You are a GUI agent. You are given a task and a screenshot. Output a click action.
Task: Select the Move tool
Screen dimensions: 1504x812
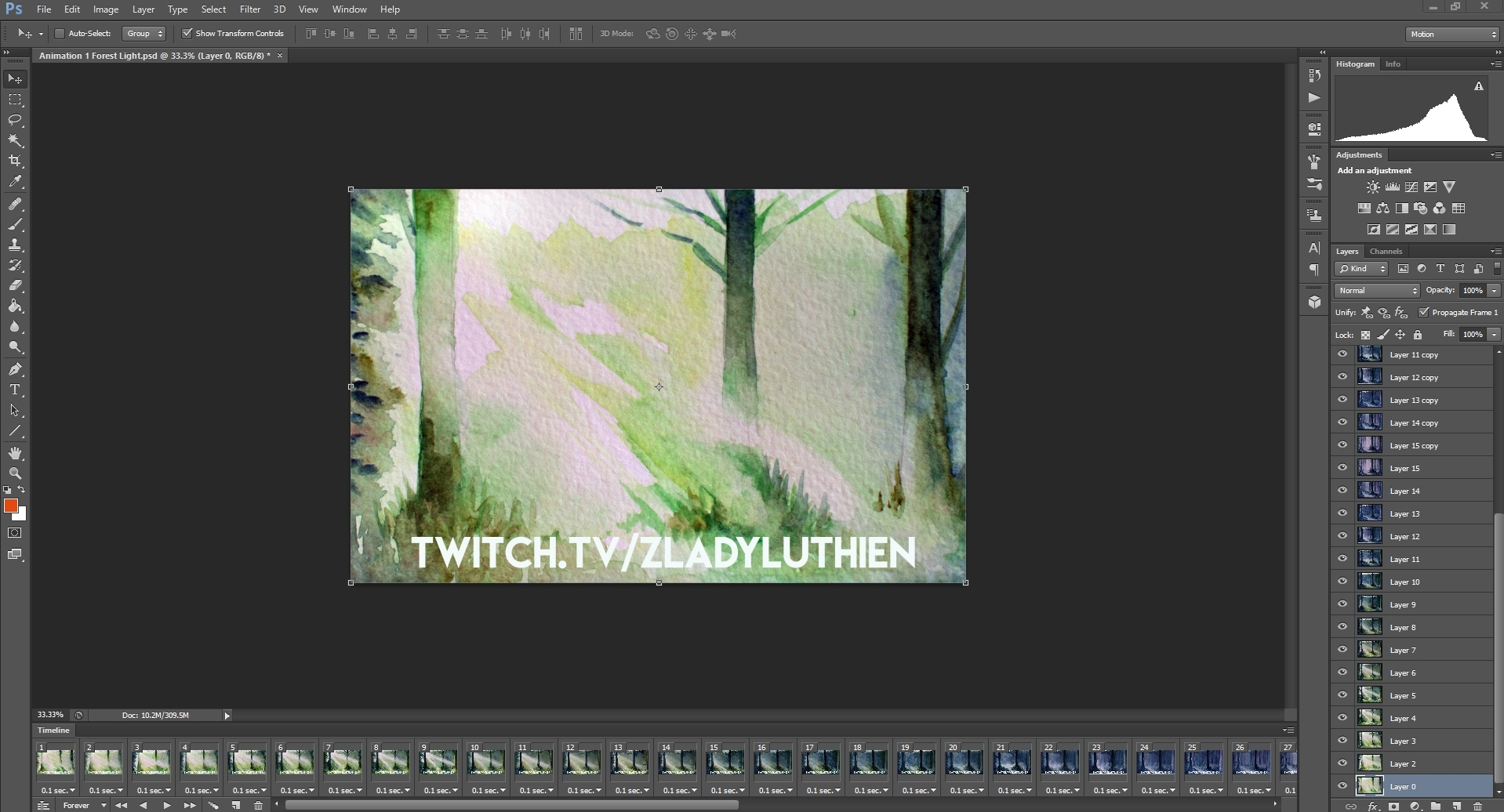point(15,79)
